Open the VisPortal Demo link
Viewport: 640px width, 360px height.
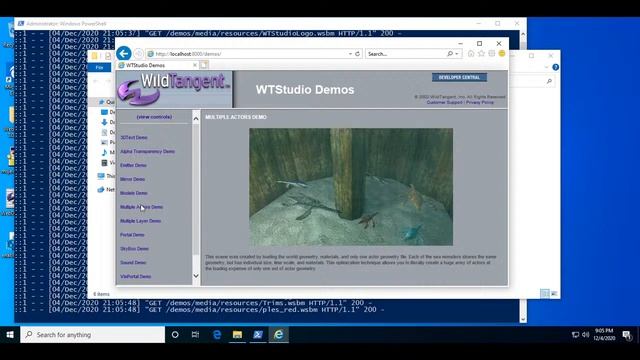click(136, 276)
